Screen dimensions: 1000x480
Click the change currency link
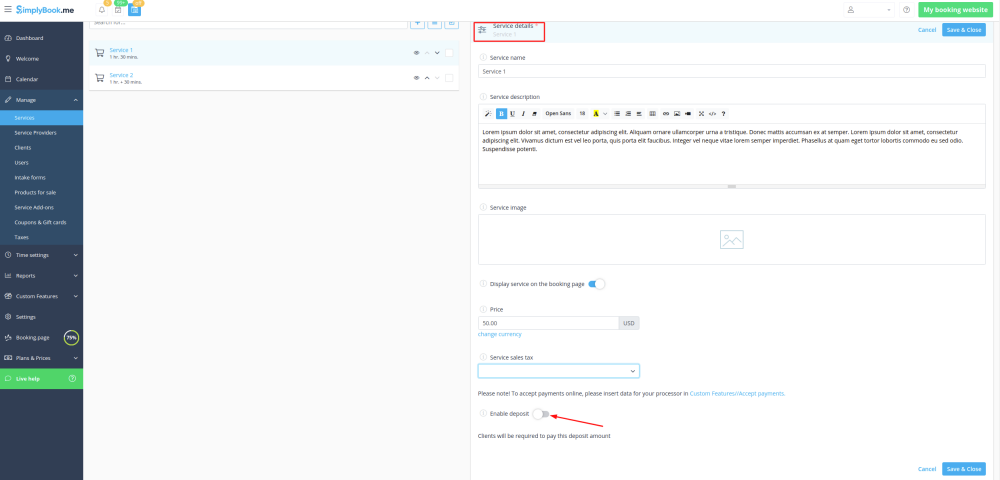coord(499,334)
